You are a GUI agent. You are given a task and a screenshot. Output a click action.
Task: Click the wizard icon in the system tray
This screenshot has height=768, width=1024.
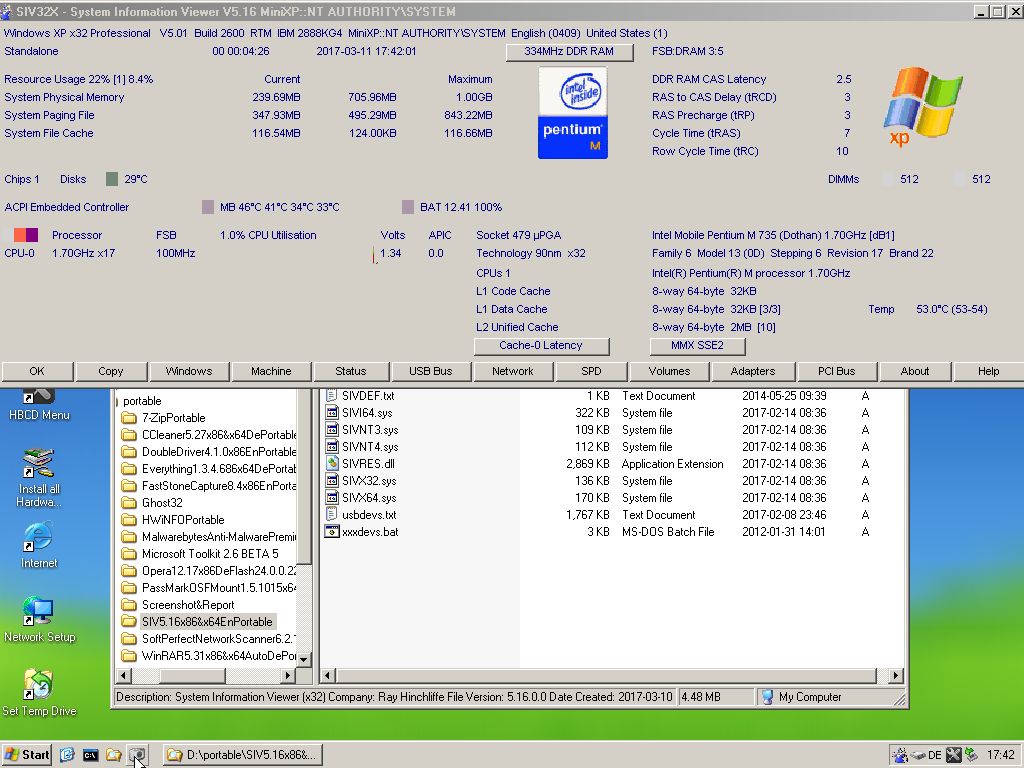point(900,755)
